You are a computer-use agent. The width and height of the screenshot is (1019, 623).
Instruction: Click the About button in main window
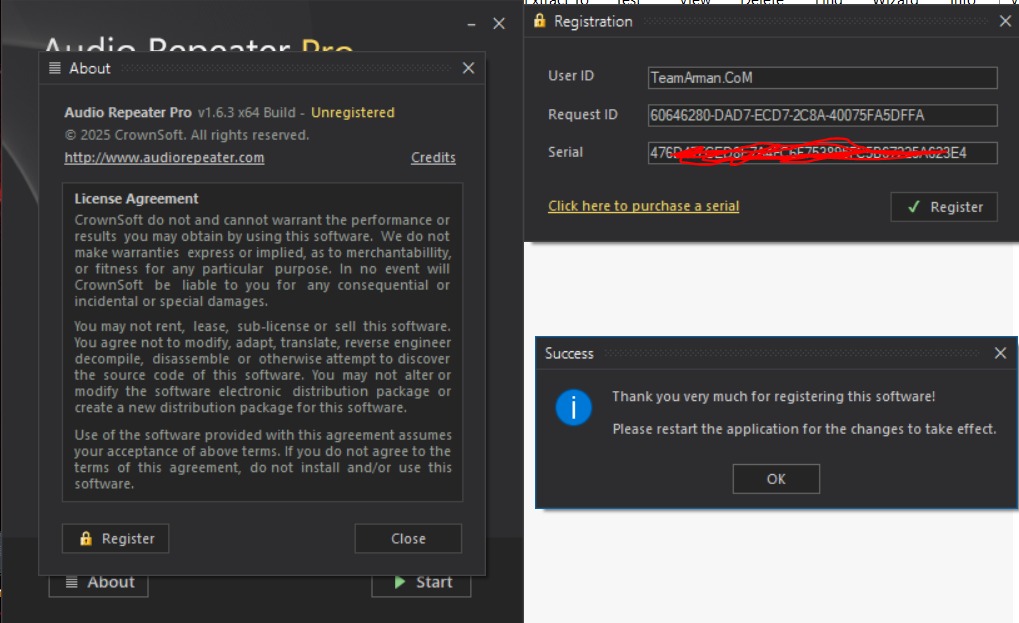pyautogui.click(x=99, y=583)
